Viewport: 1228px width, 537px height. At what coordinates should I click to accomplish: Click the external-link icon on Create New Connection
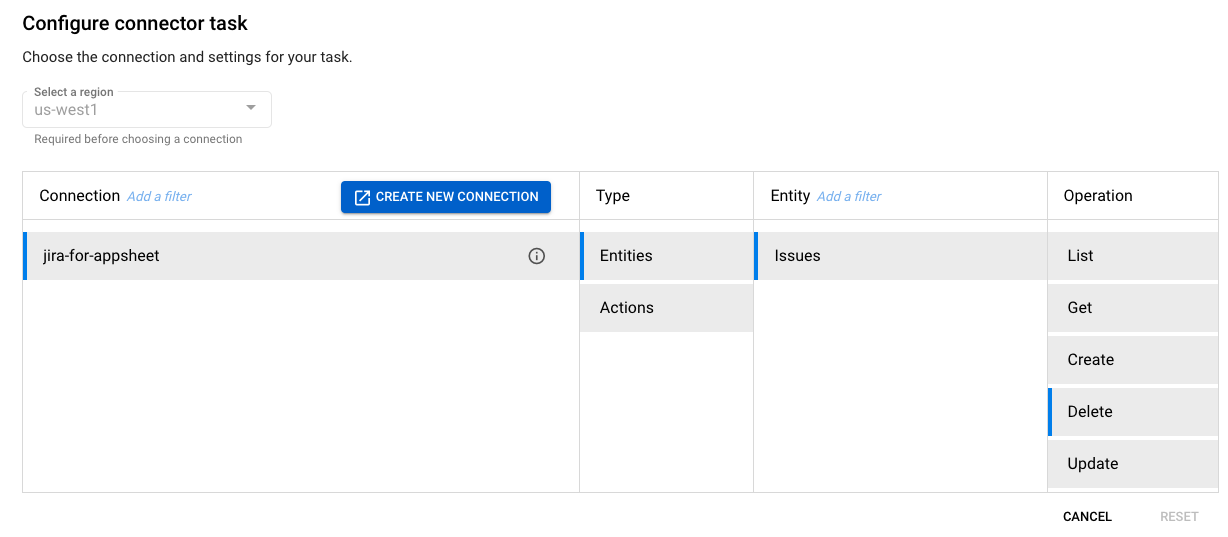coord(362,197)
